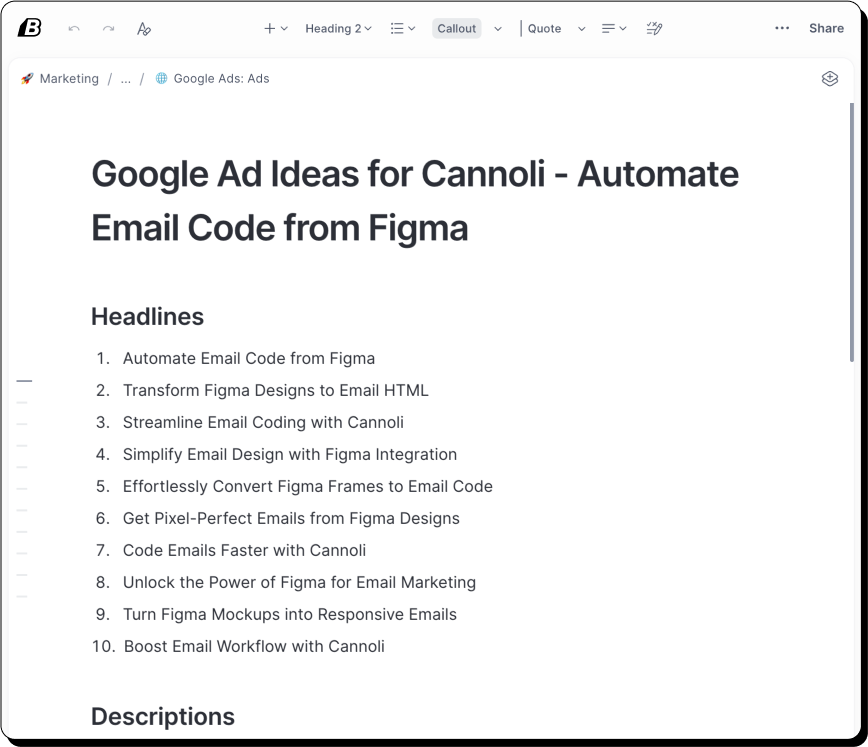Image resolution: width=868 pixels, height=747 pixels.
Task: Toggle Quote formatting on the selection
Action: (x=545, y=28)
